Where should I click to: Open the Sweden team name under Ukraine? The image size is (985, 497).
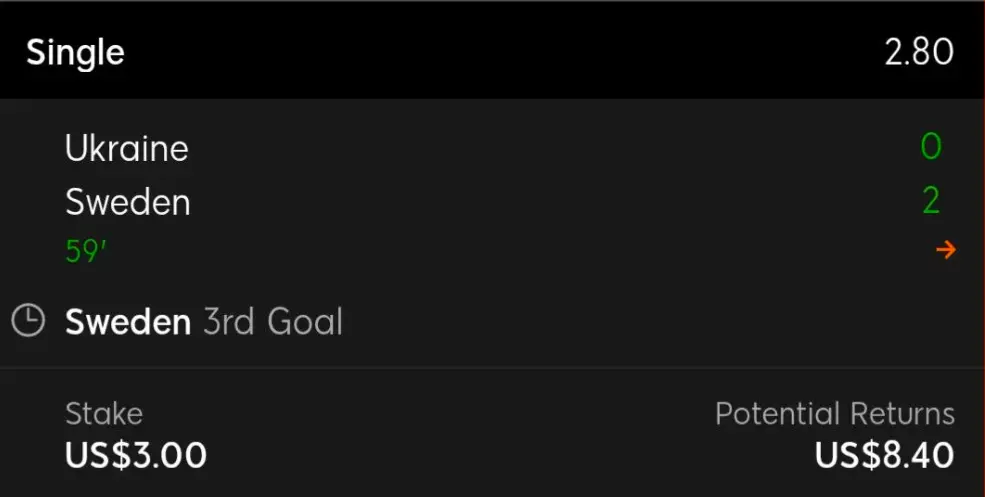128,202
